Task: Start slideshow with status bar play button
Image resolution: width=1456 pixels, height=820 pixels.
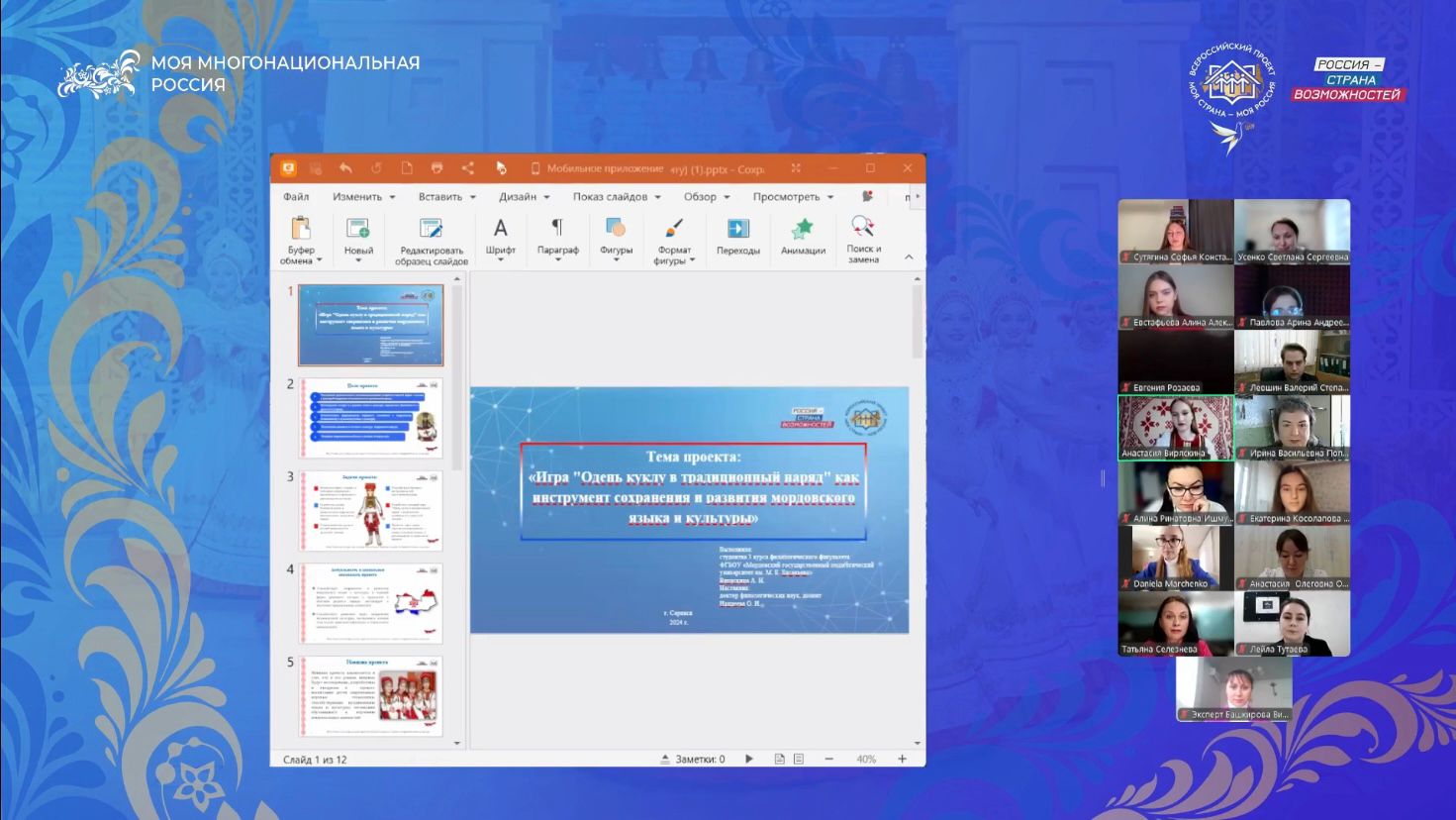Action: pyautogui.click(x=749, y=759)
